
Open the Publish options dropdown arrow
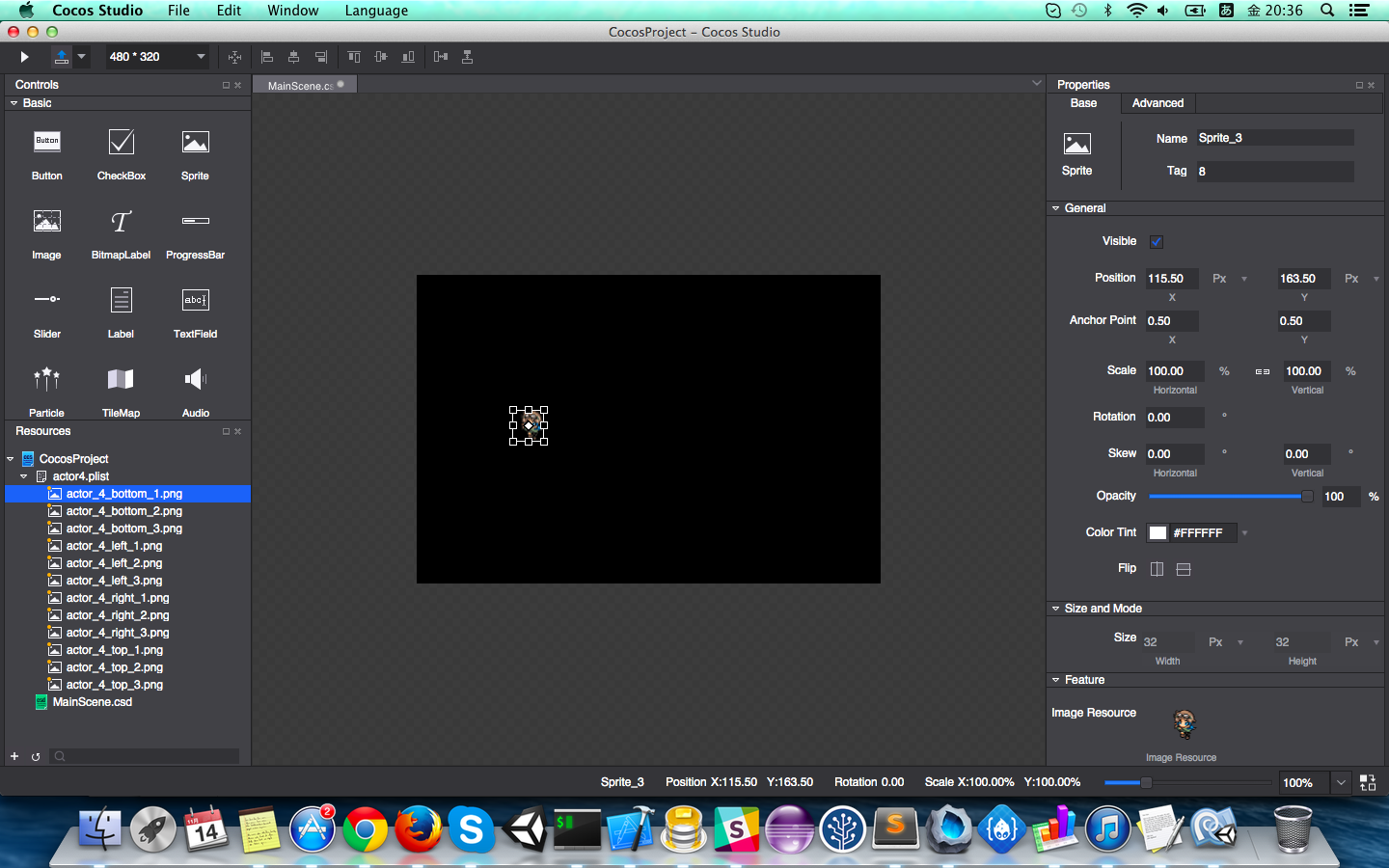pyautogui.click(x=82, y=57)
